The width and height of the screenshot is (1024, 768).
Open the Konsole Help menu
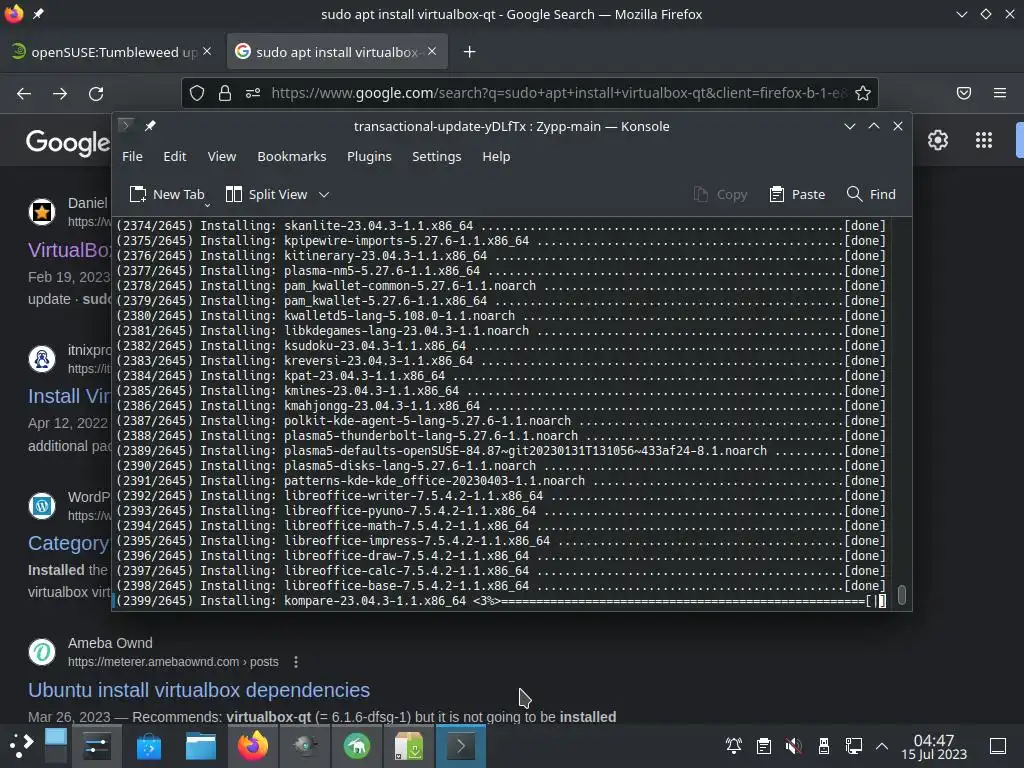pos(496,156)
